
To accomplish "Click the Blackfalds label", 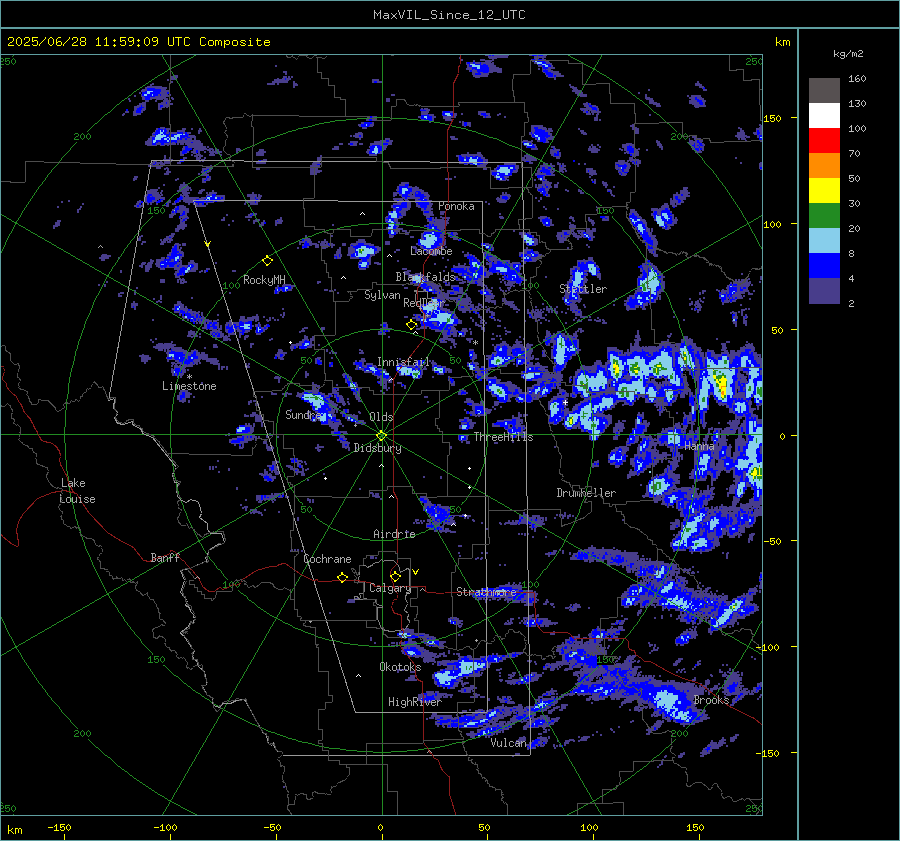I will [x=425, y=277].
